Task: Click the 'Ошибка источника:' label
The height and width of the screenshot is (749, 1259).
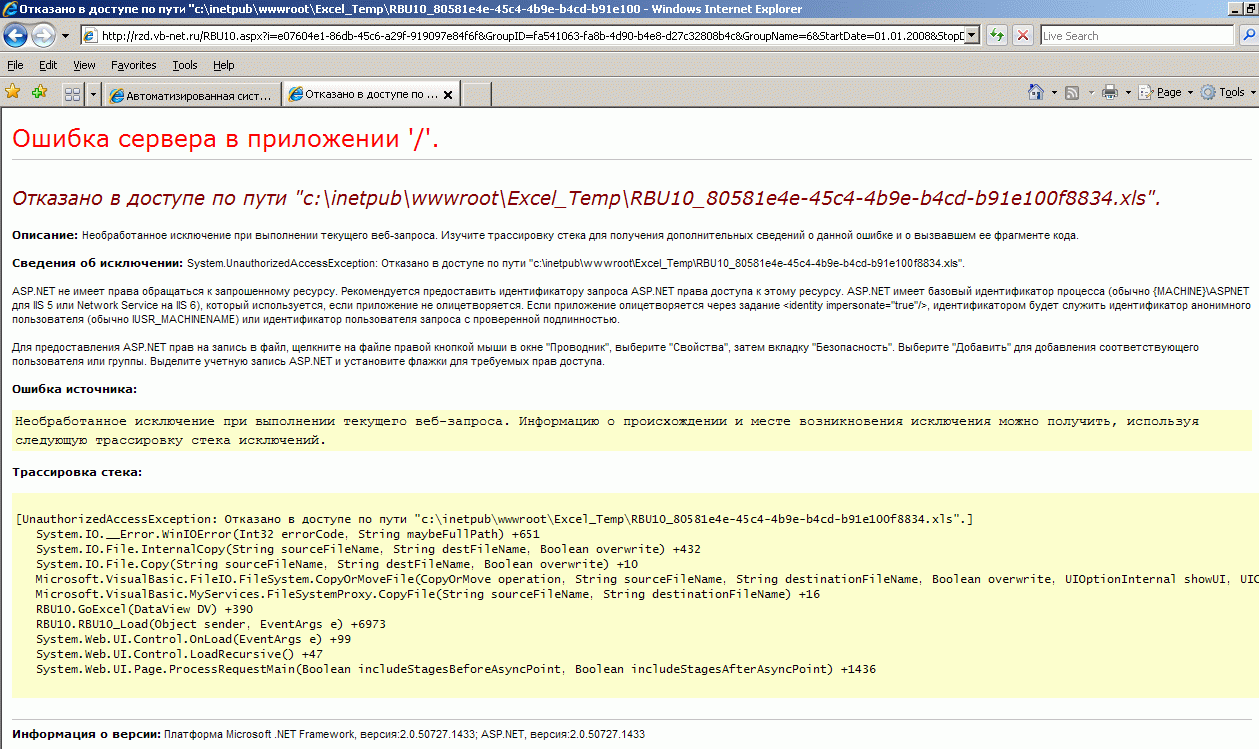Action: [75, 388]
